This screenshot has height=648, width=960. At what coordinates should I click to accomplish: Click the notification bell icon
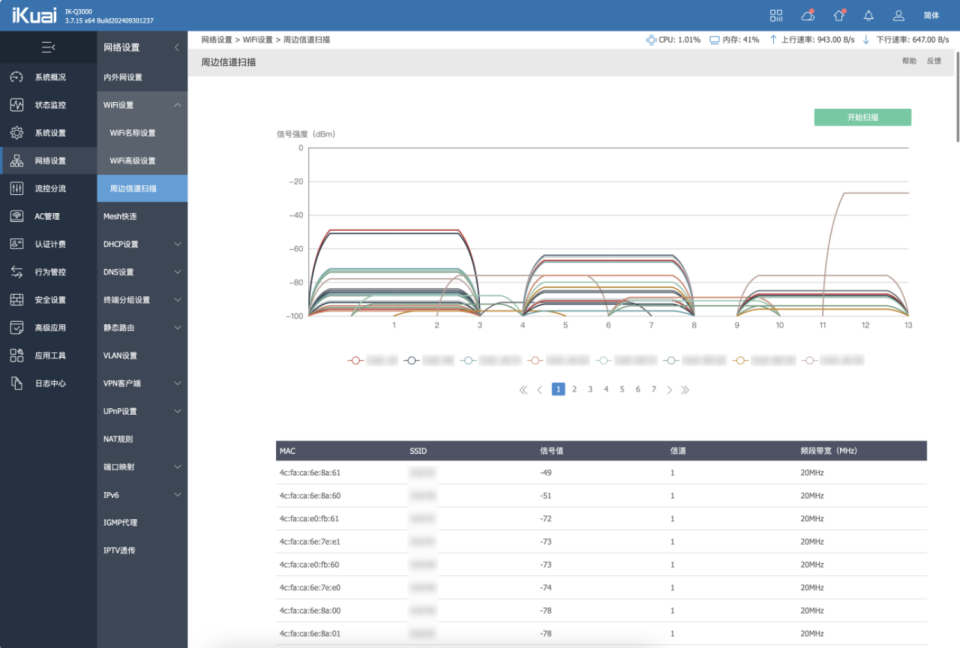(868, 15)
